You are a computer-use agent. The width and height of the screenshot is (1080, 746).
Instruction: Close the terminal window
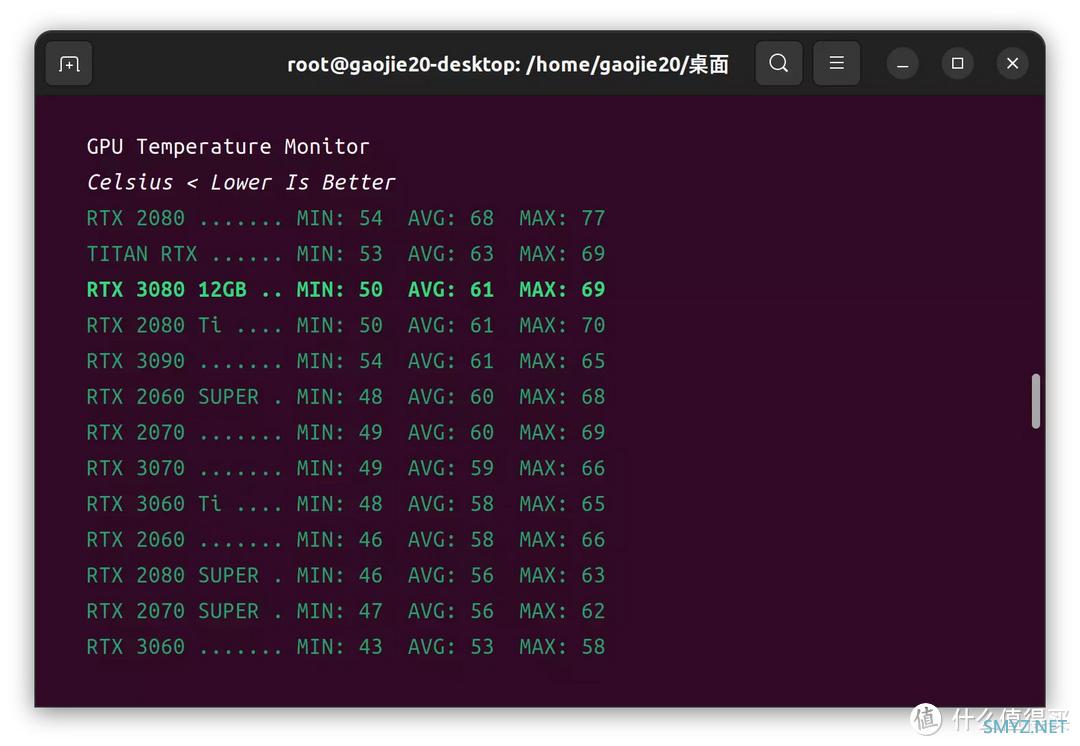1012,63
